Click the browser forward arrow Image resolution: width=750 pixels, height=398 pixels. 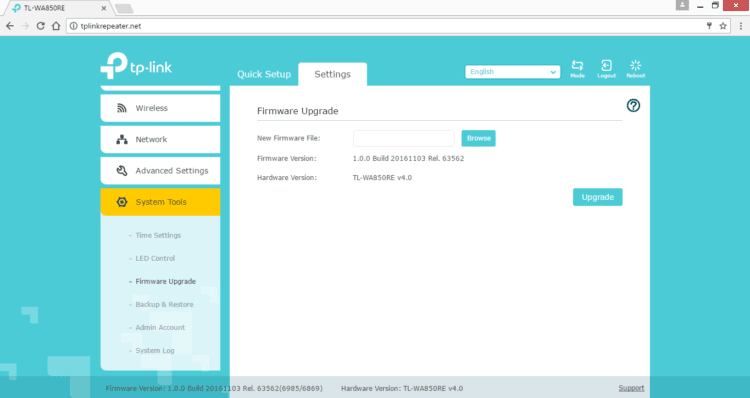coord(25,26)
